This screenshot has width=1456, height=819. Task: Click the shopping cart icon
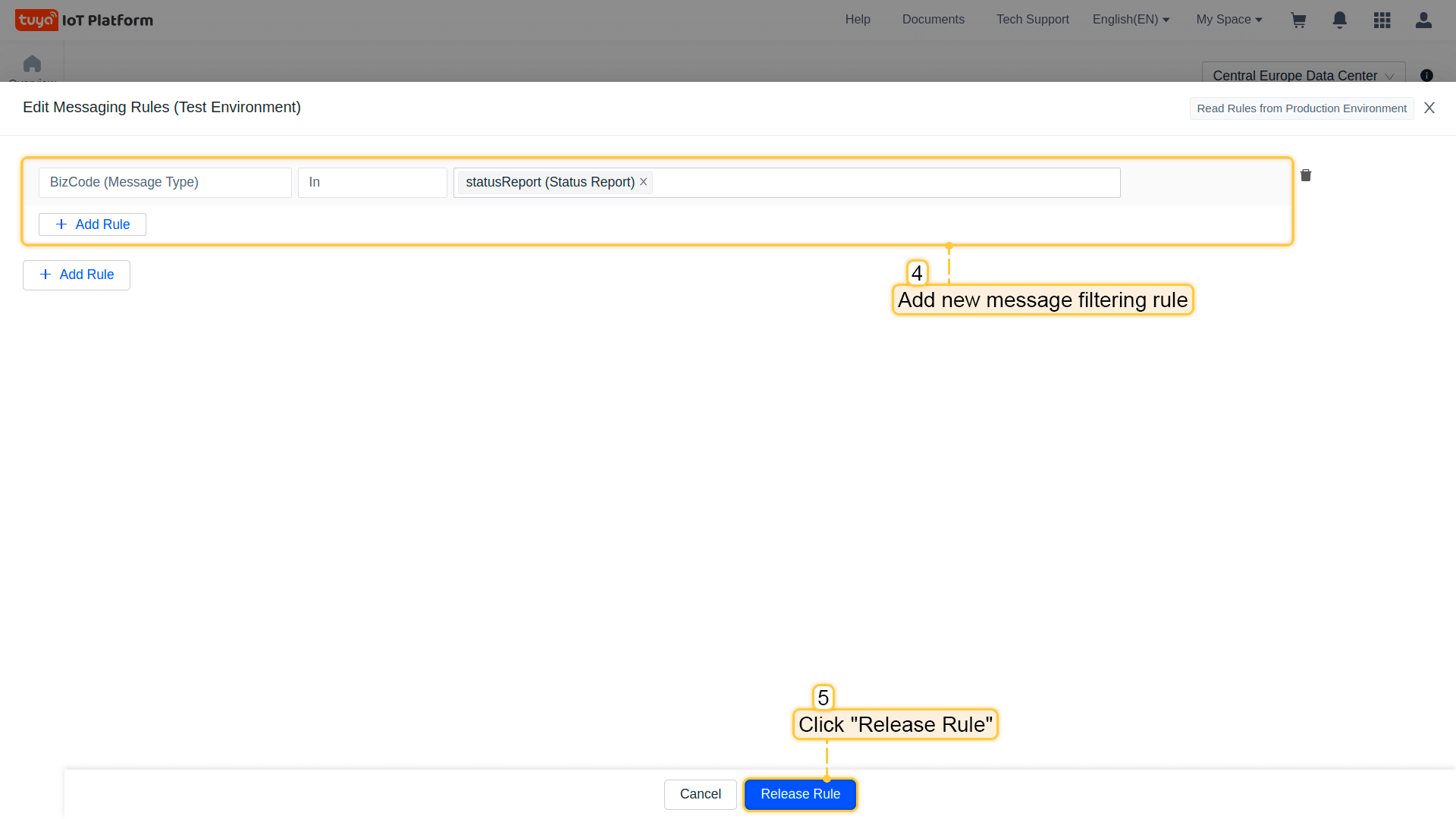tap(1298, 20)
